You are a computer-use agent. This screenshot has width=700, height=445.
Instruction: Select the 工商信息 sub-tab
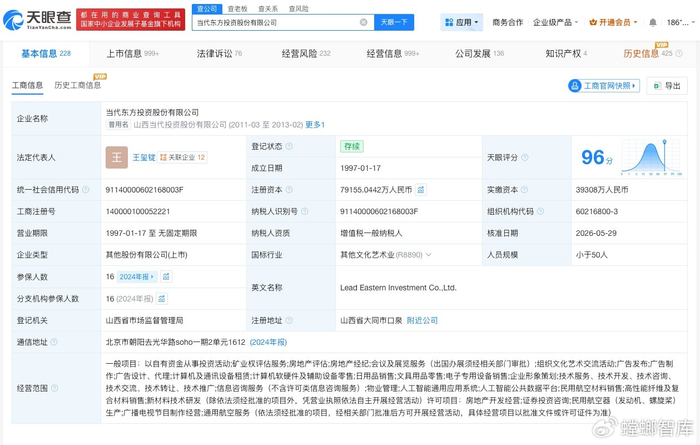click(27, 85)
